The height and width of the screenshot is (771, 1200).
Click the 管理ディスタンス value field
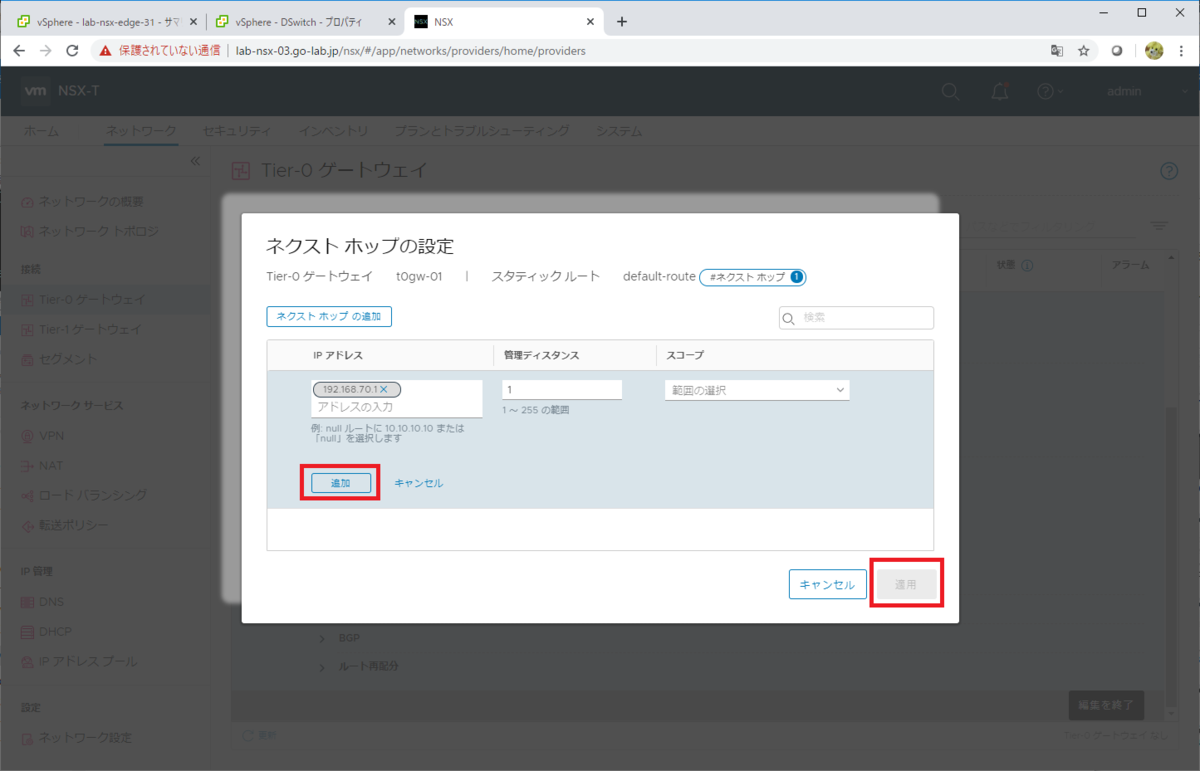[x=562, y=390]
